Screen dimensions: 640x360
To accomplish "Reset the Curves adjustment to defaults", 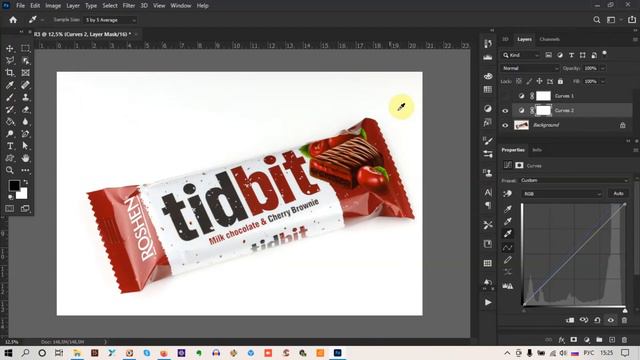I will click(597, 320).
